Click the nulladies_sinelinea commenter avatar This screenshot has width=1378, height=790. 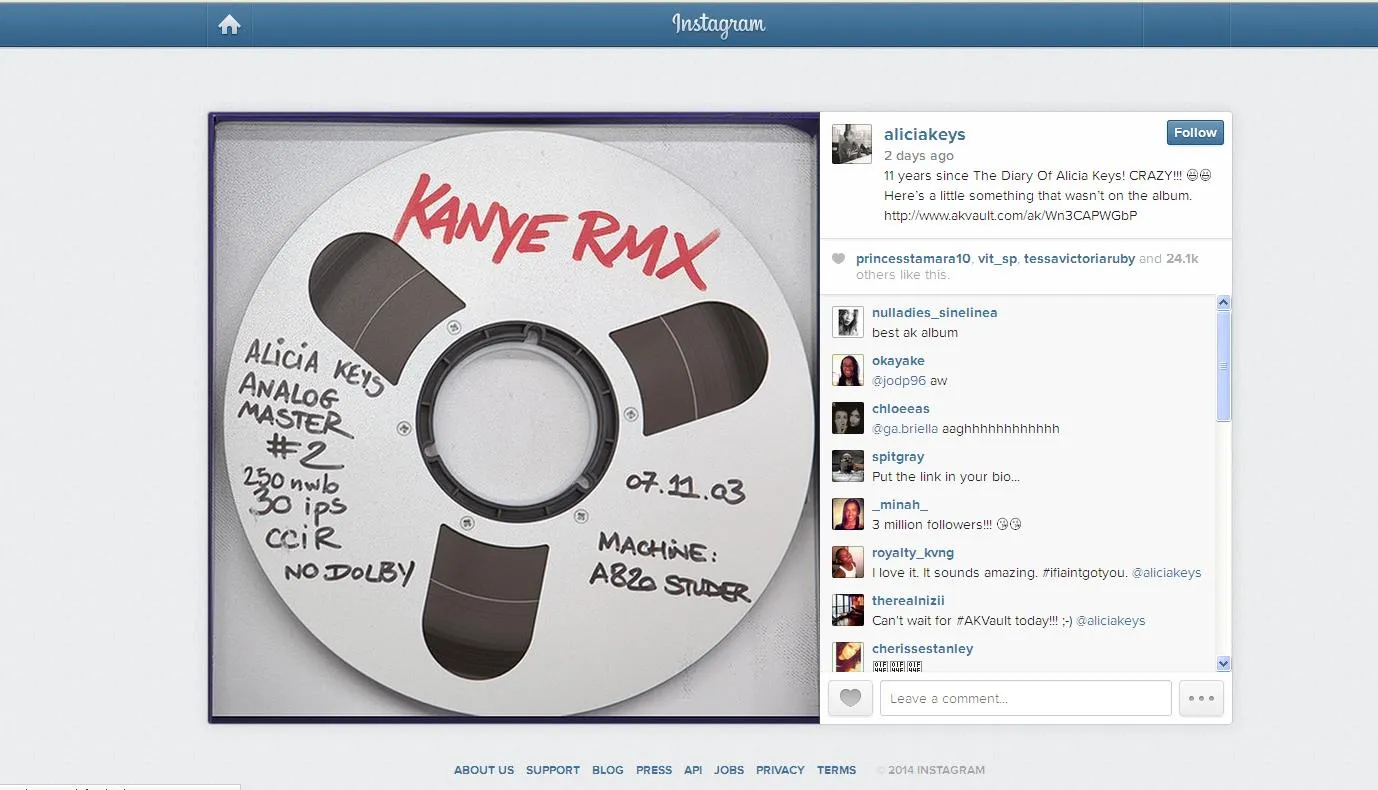[x=848, y=322]
